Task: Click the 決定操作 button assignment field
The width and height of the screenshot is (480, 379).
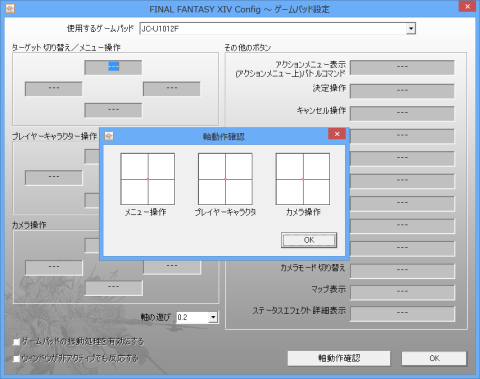Action: coord(402,91)
